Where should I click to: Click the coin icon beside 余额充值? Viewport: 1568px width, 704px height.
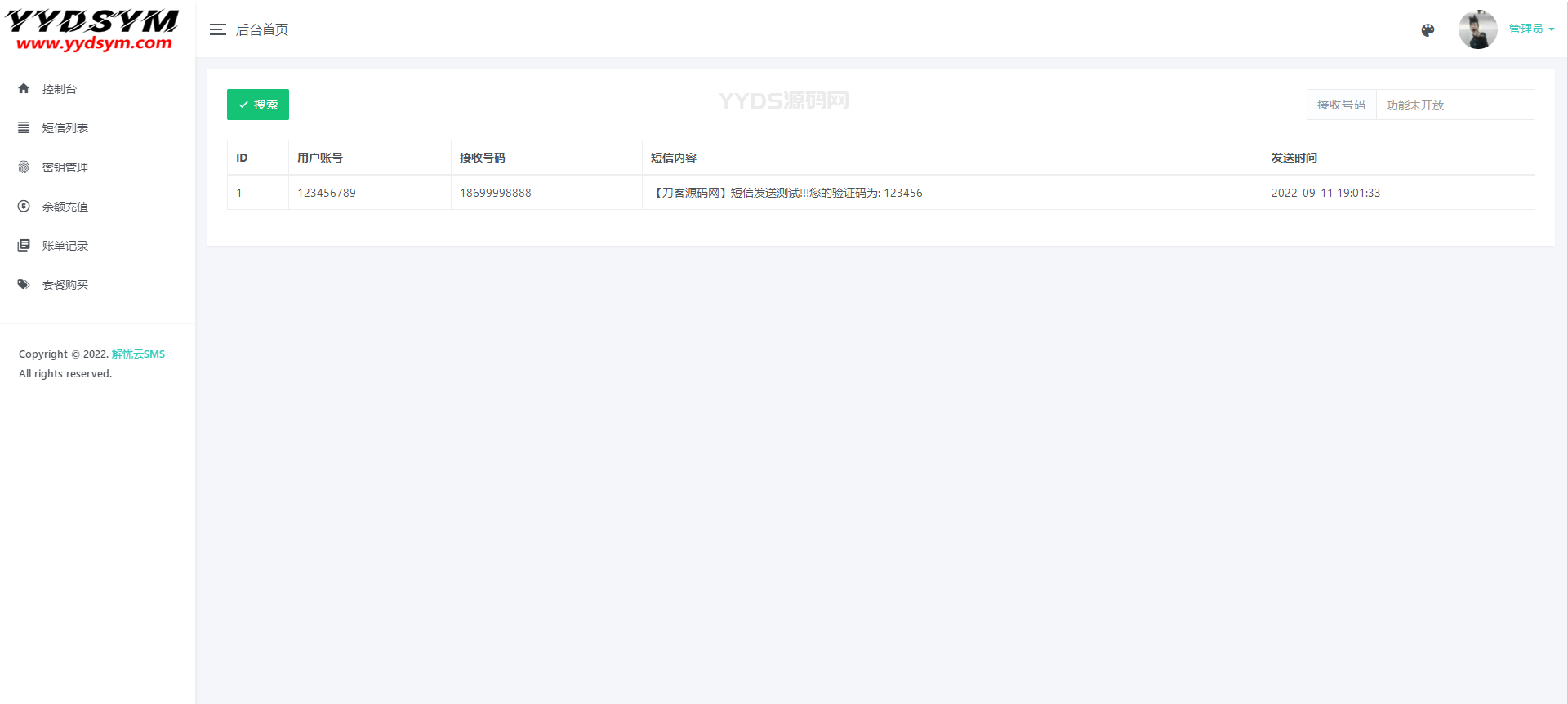point(24,206)
